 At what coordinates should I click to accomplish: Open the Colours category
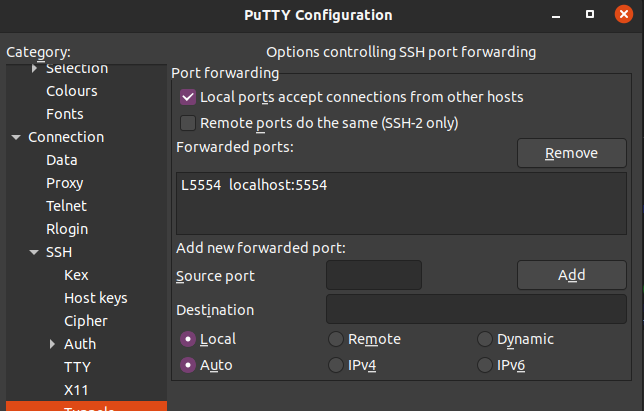72,91
